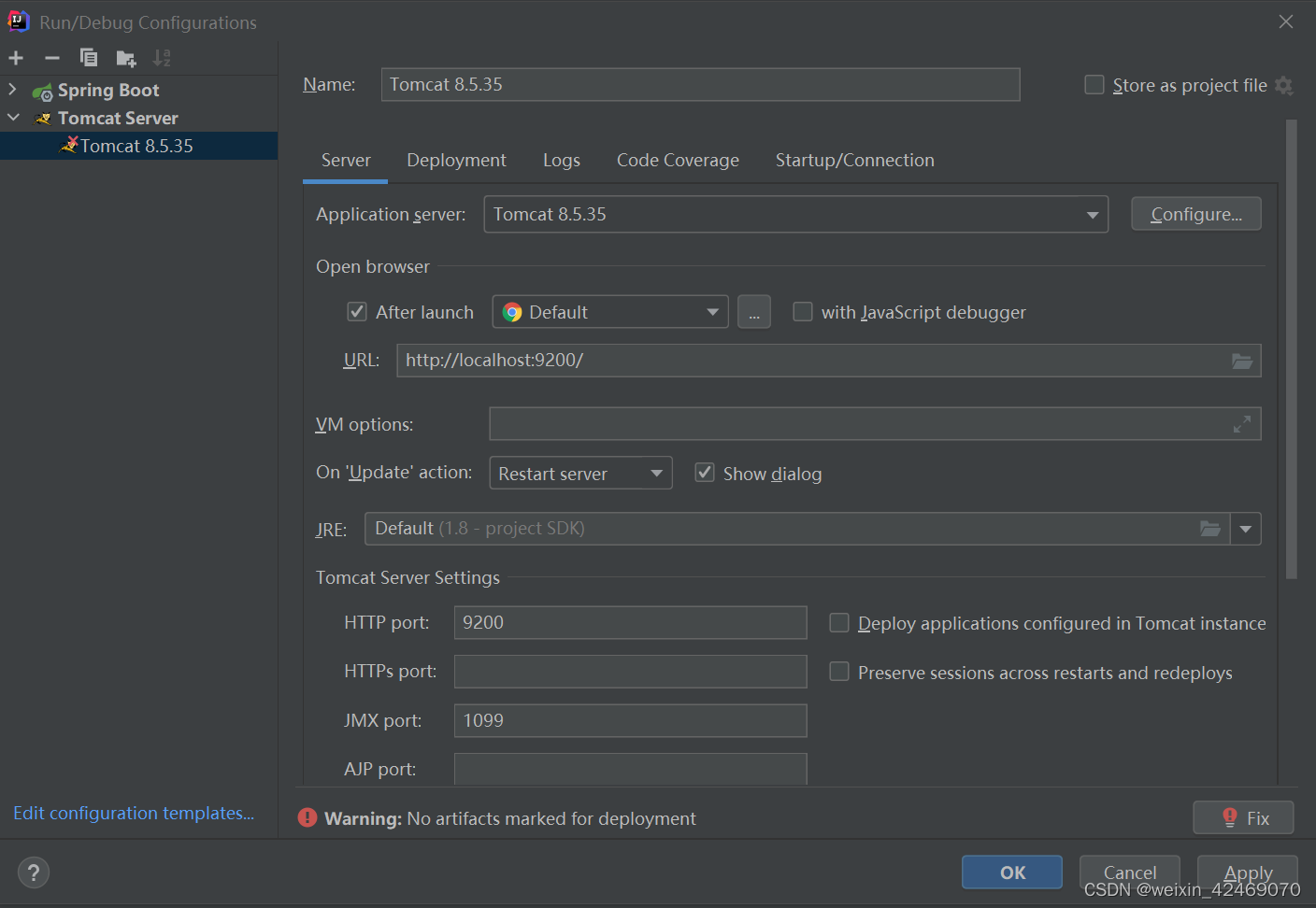This screenshot has width=1316, height=908.
Task: Click into the JMX port field
Action: (x=630, y=720)
